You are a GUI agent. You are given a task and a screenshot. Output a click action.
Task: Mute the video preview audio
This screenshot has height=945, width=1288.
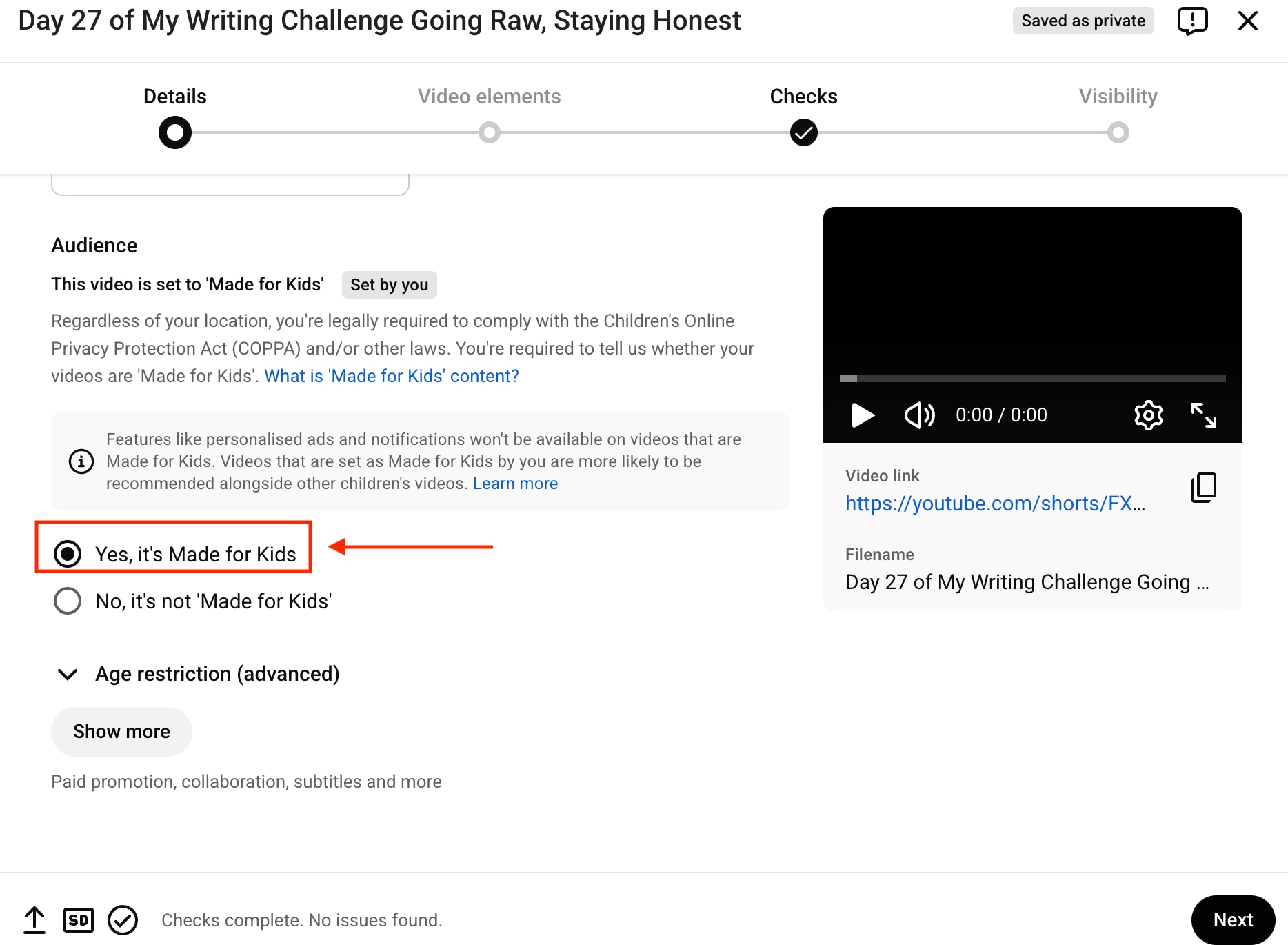pyautogui.click(x=919, y=415)
